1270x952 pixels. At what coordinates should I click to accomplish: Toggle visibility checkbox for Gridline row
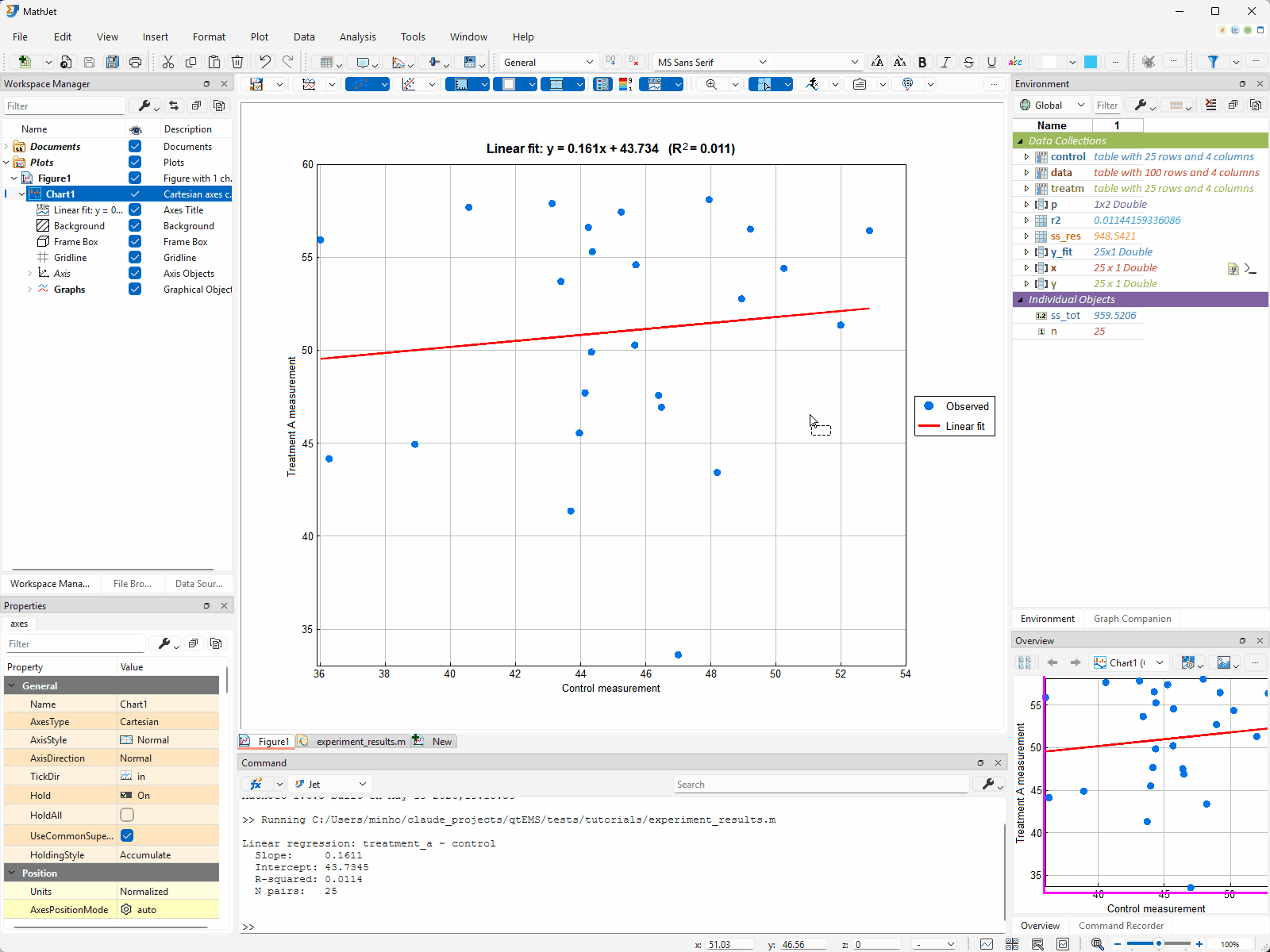pos(135,257)
